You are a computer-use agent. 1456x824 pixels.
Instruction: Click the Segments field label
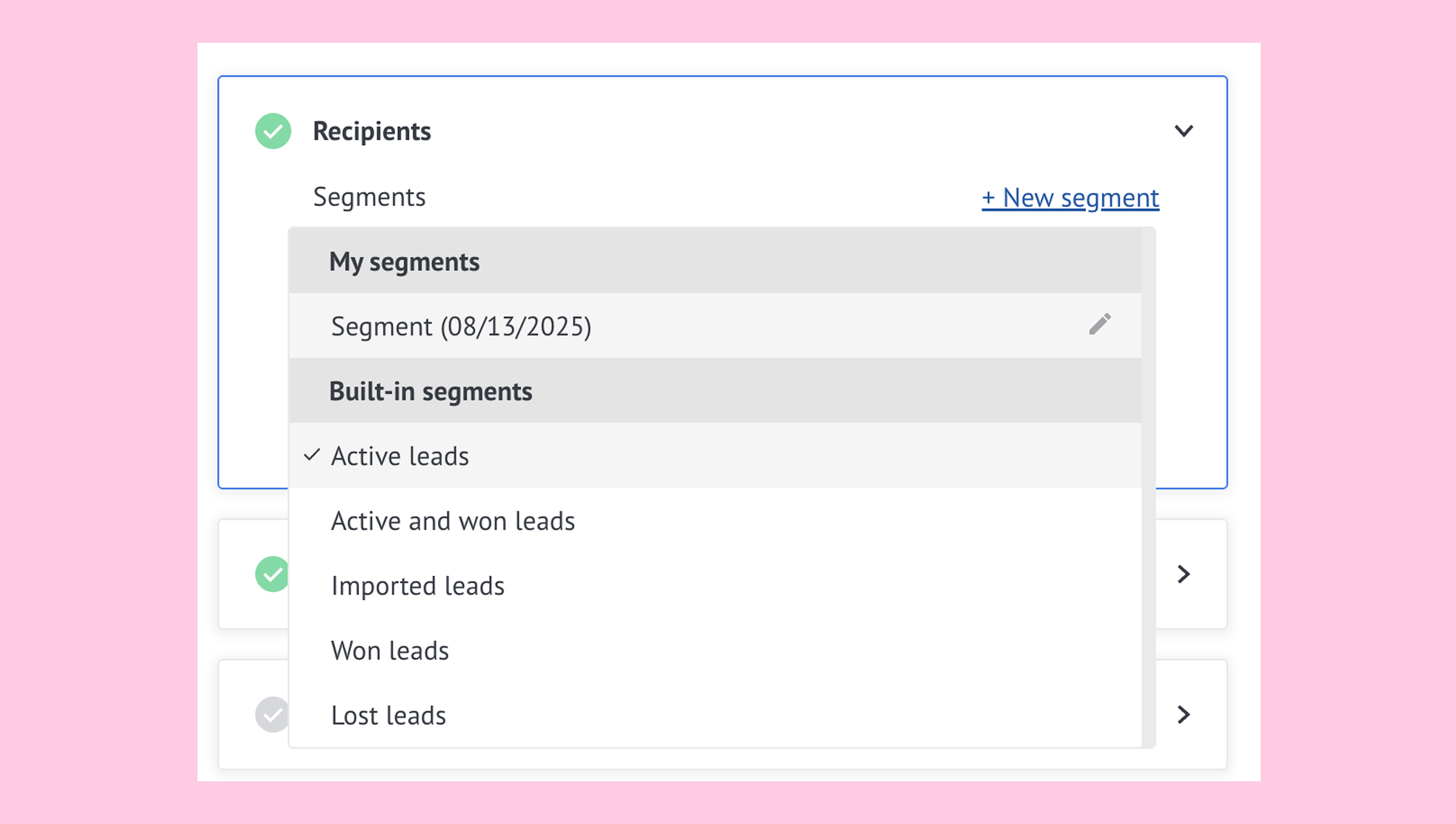(369, 197)
